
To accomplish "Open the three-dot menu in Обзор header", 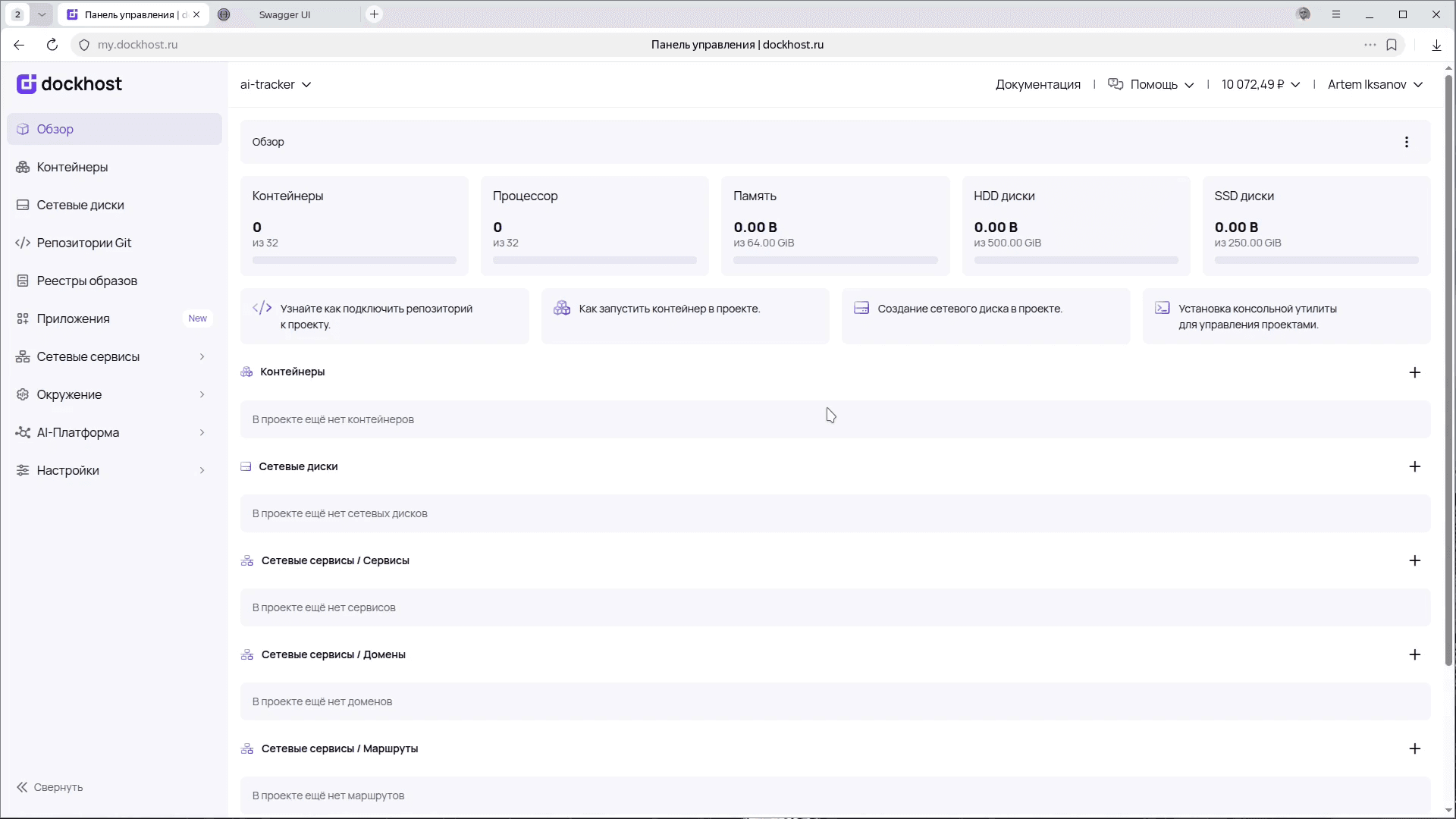I will [x=1407, y=142].
